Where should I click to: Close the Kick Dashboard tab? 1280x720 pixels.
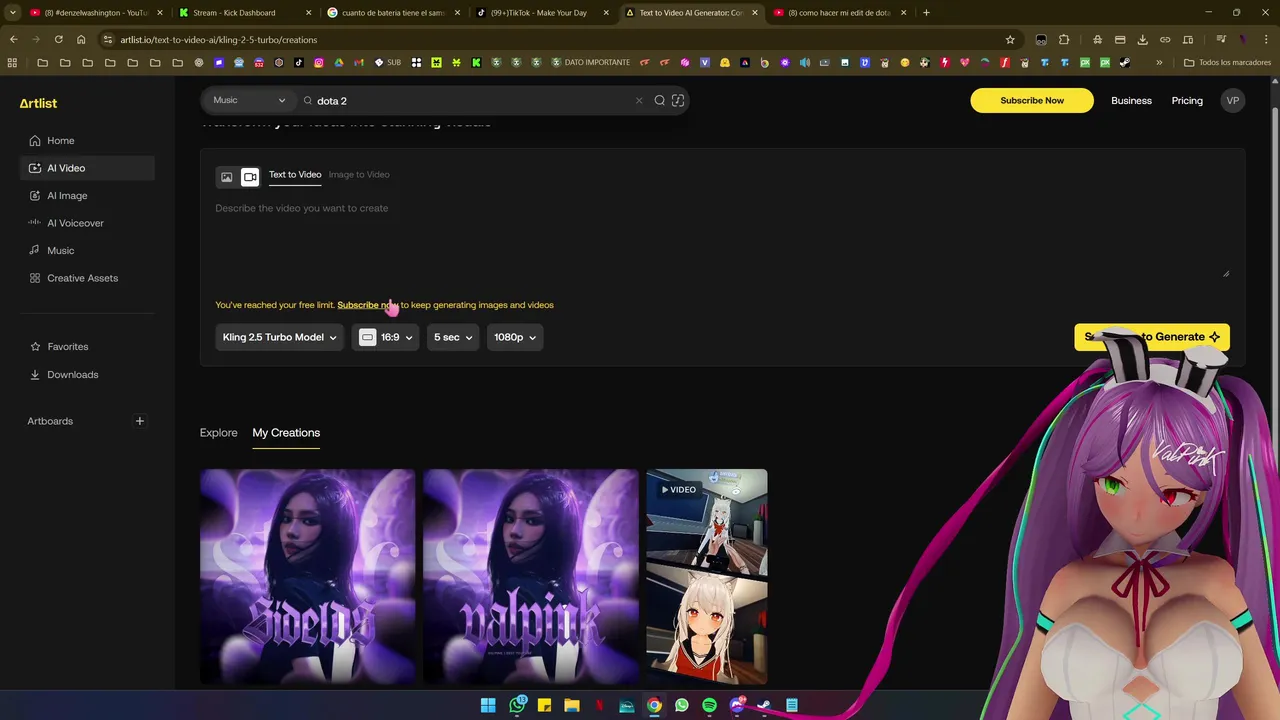click(x=308, y=13)
